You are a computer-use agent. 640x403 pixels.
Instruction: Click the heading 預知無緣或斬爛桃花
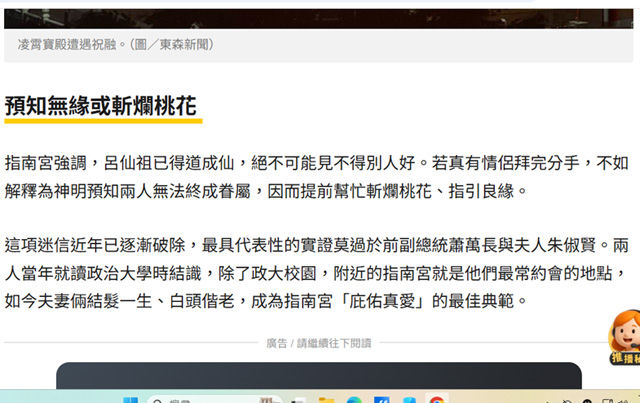(x=100, y=106)
